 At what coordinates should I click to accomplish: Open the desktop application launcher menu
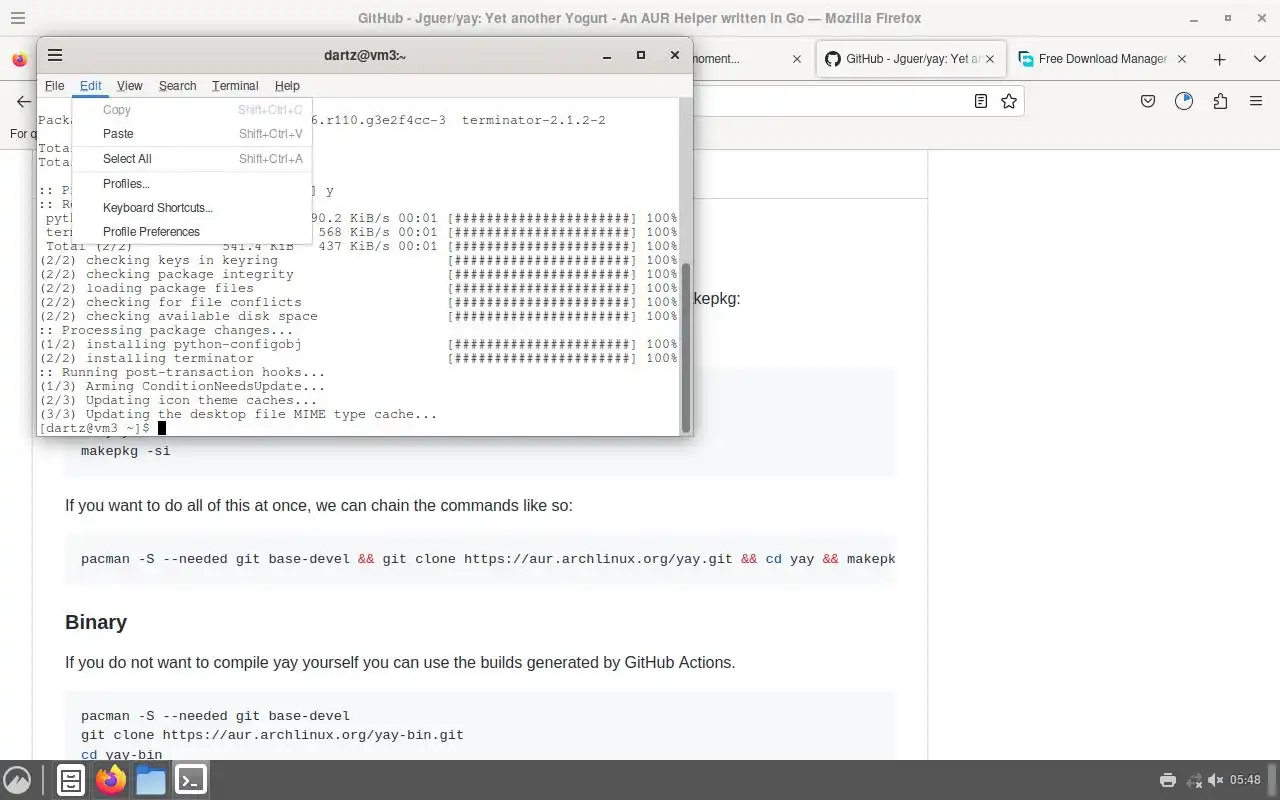[x=17, y=780]
